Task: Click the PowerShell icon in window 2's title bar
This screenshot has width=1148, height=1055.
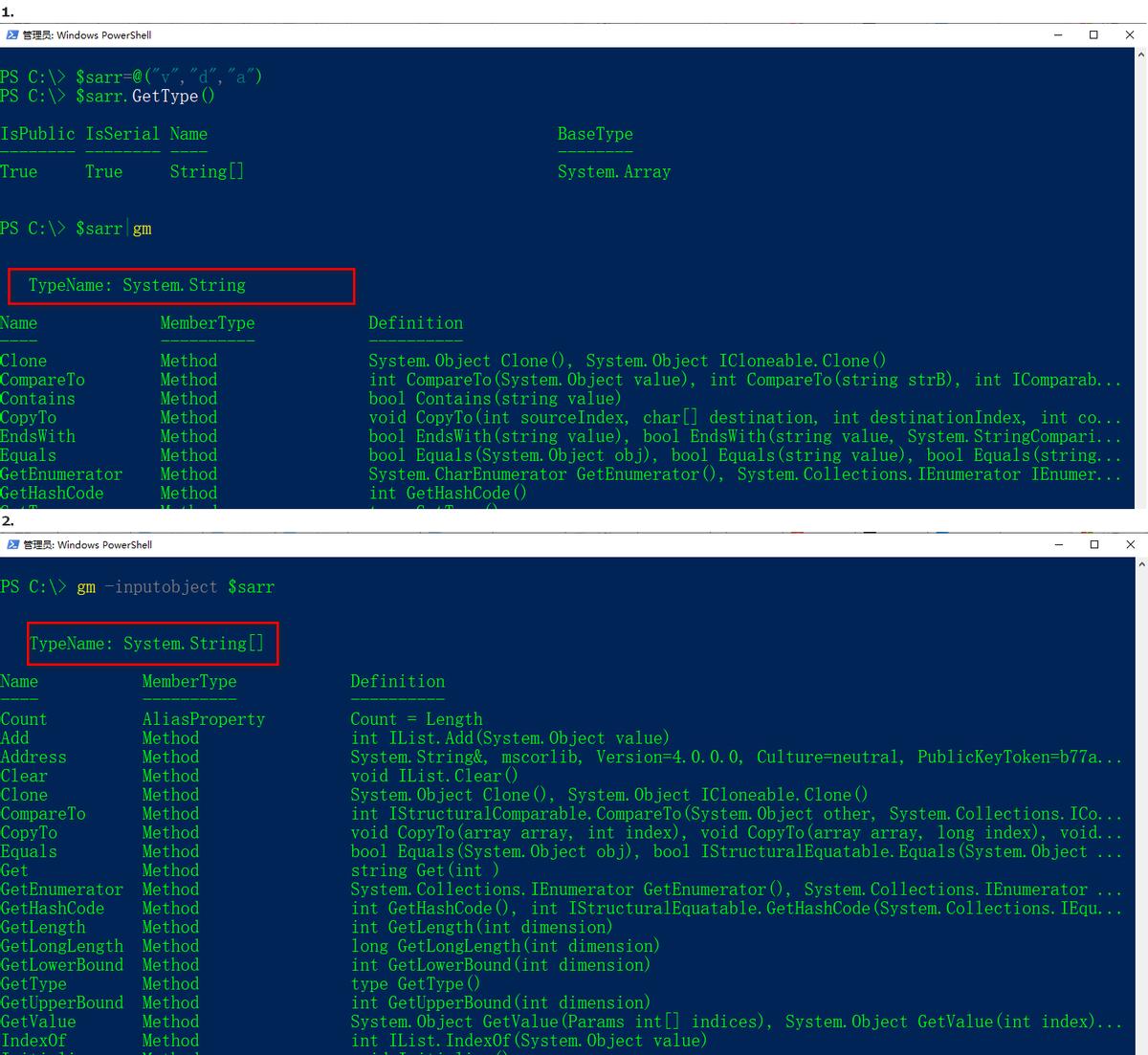Action: (x=12, y=545)
